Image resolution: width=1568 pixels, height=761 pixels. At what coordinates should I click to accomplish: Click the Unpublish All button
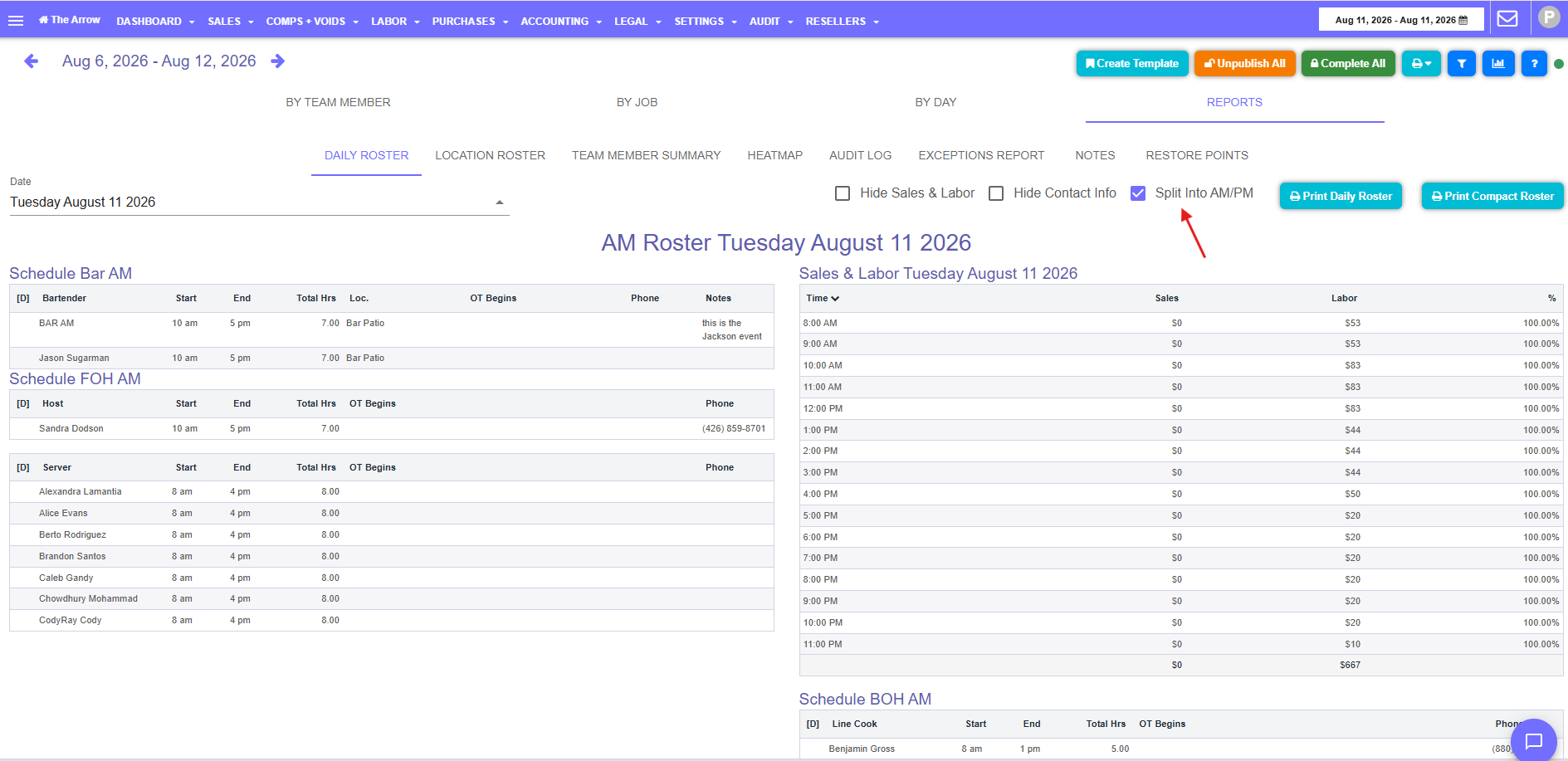[x=1244, y=64]
